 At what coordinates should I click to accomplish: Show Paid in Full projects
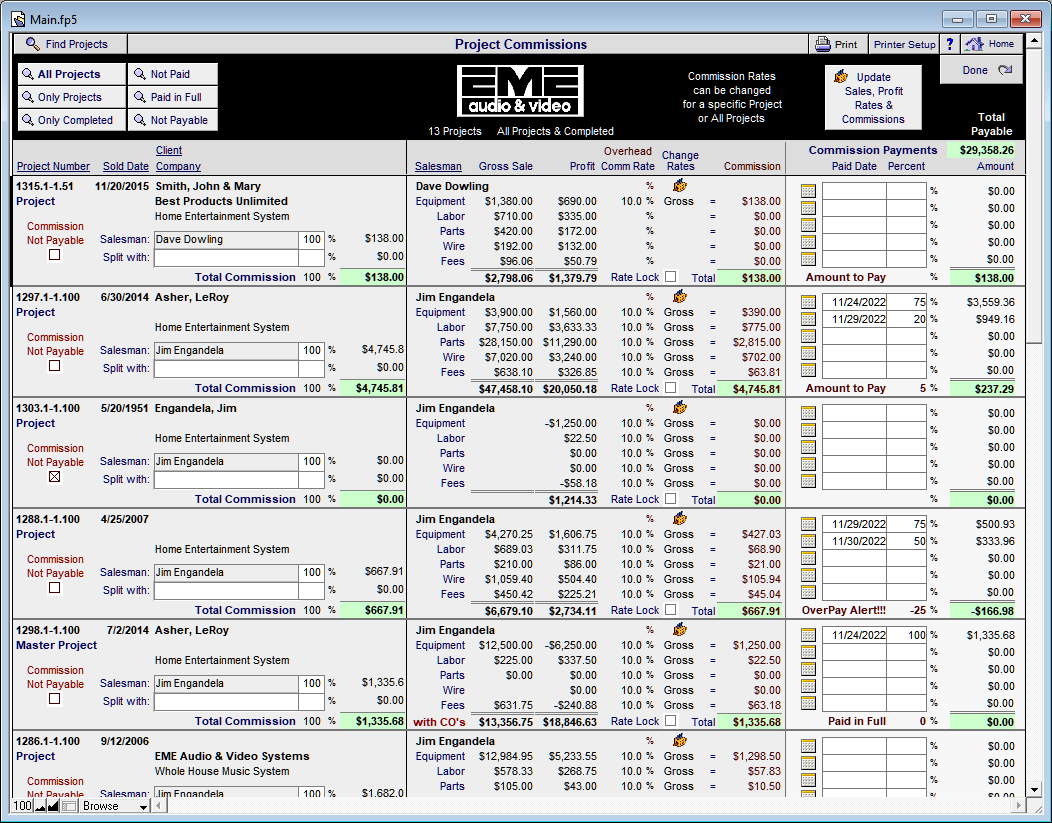pyautogui.click(x=173, y=97)
